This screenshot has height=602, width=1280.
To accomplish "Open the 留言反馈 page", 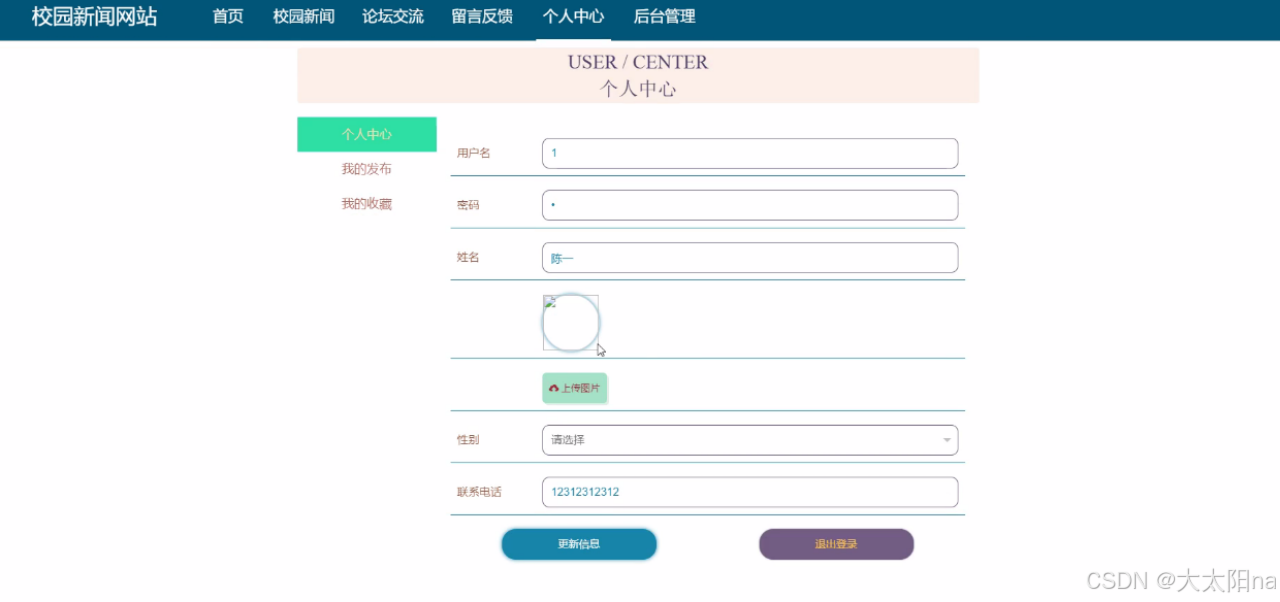I will 481,16.
